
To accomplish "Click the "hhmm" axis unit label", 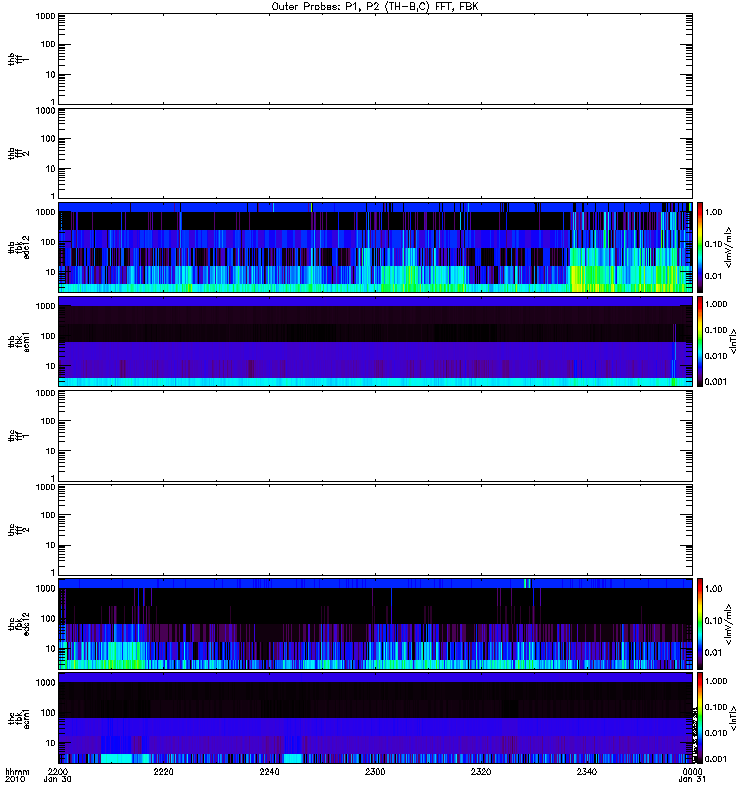I will [17, 771].
